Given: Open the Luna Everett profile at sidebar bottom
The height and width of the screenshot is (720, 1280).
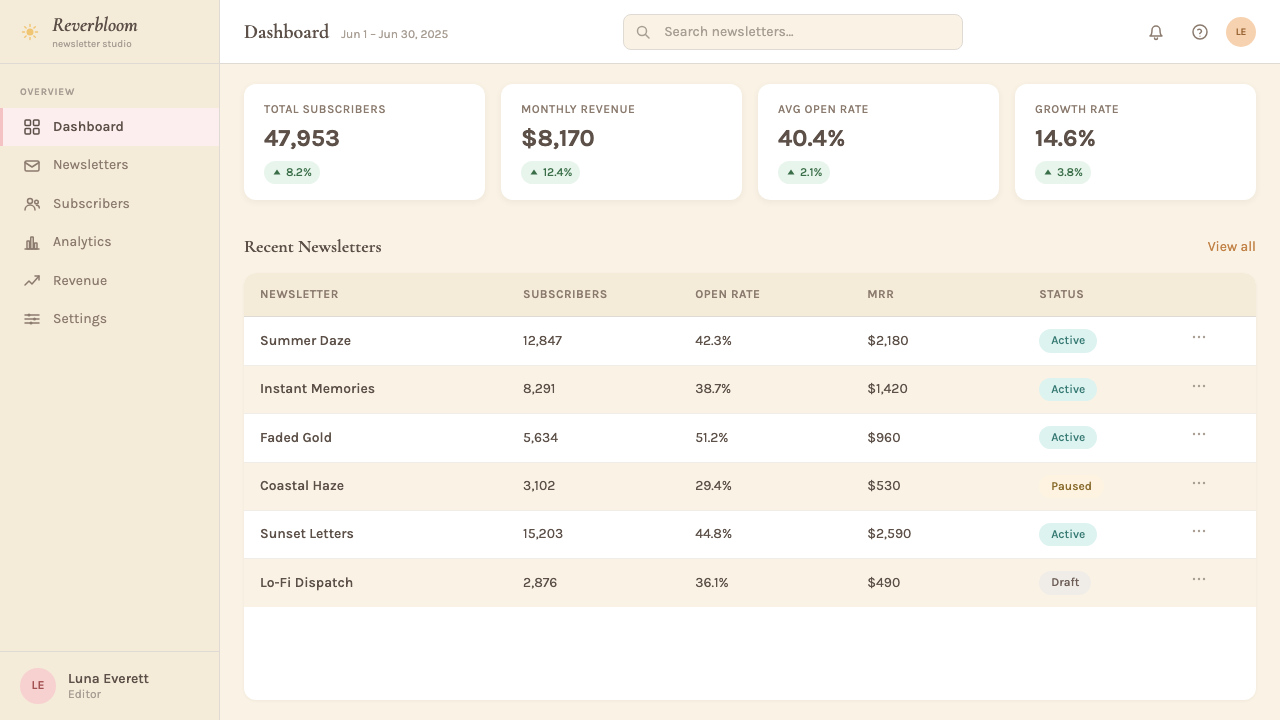Looking at the screenshot, I should click(x=110, y=686).
